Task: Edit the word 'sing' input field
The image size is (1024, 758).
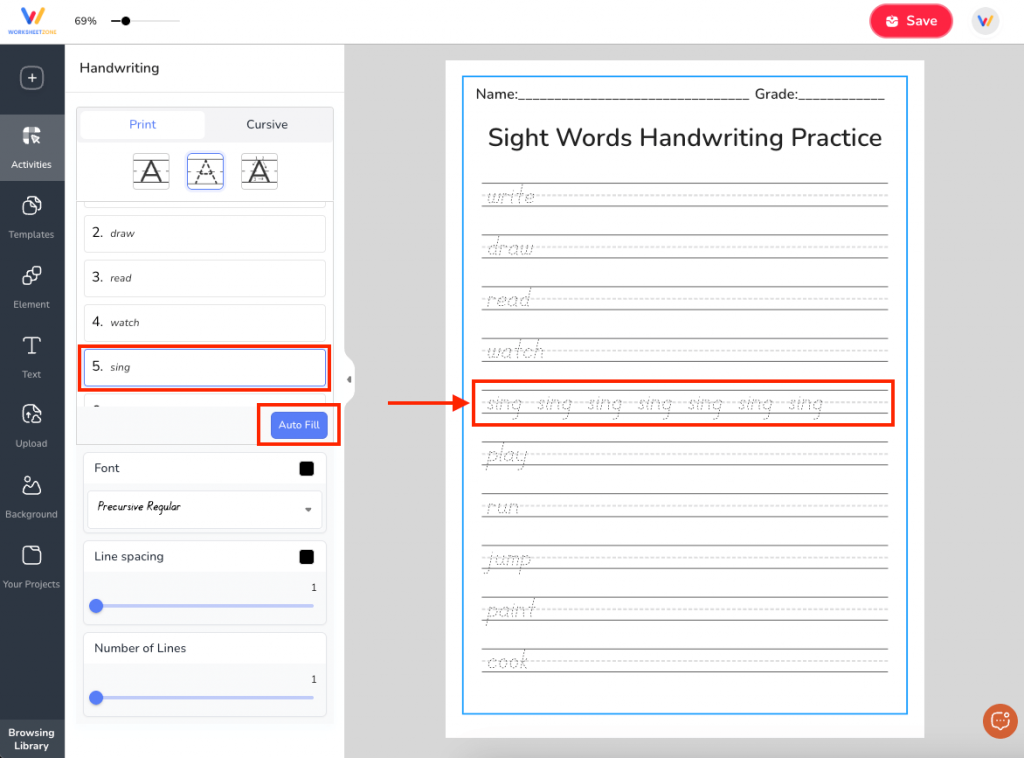Action: tap(204, 367)
